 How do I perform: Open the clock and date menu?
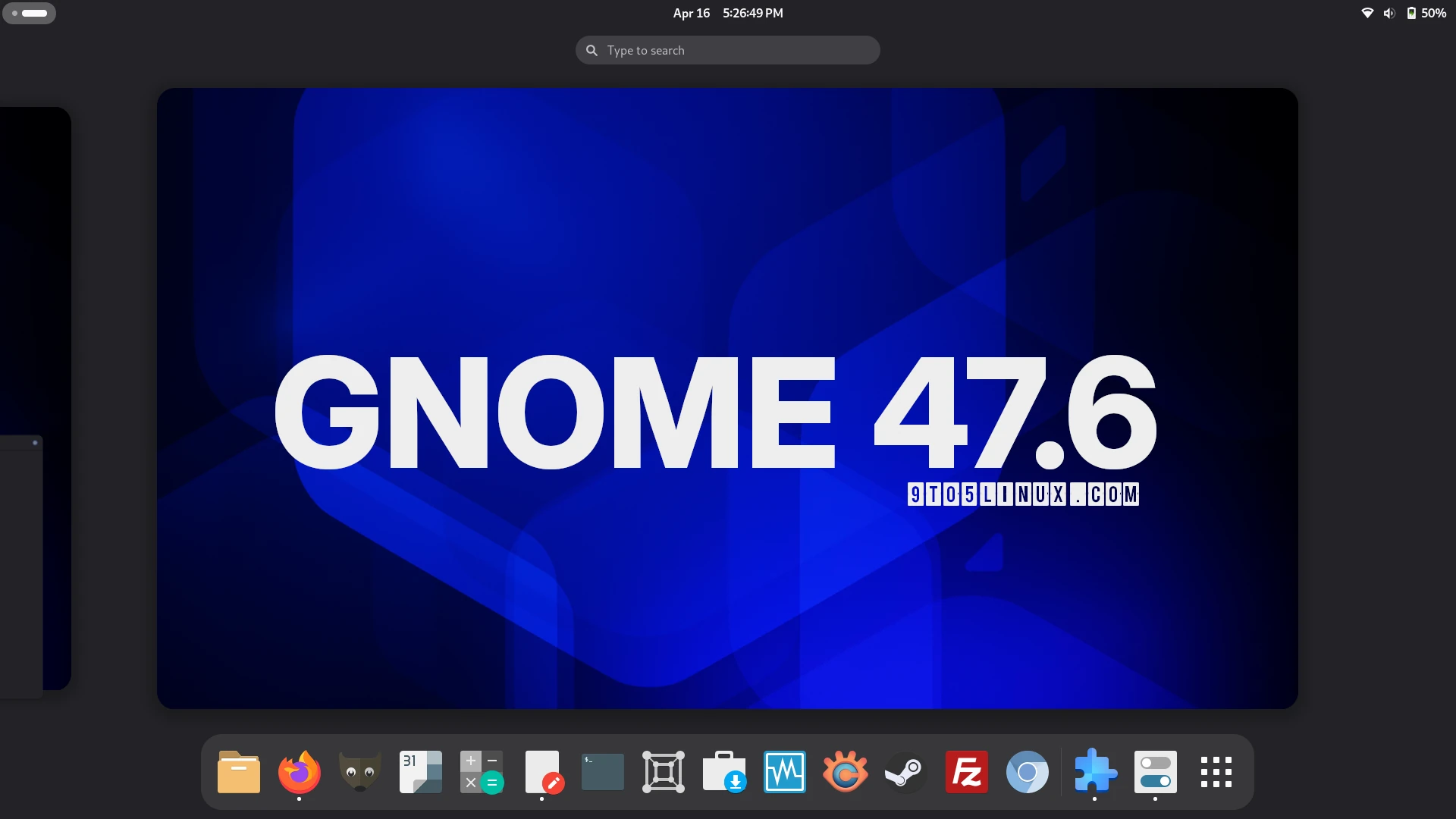tap(728, 13)
